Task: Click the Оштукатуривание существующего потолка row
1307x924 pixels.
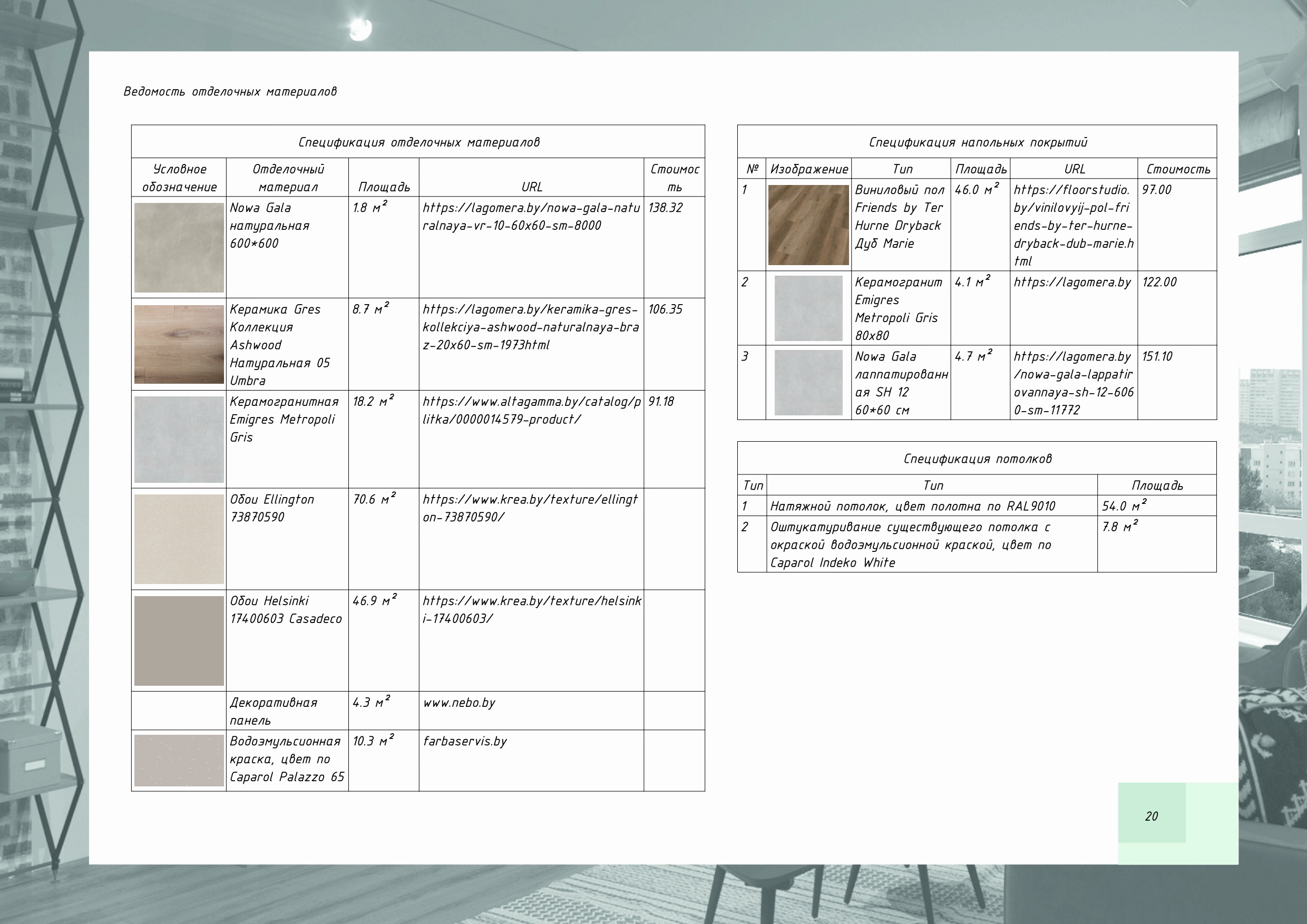Action: click(x=977, y=544)
